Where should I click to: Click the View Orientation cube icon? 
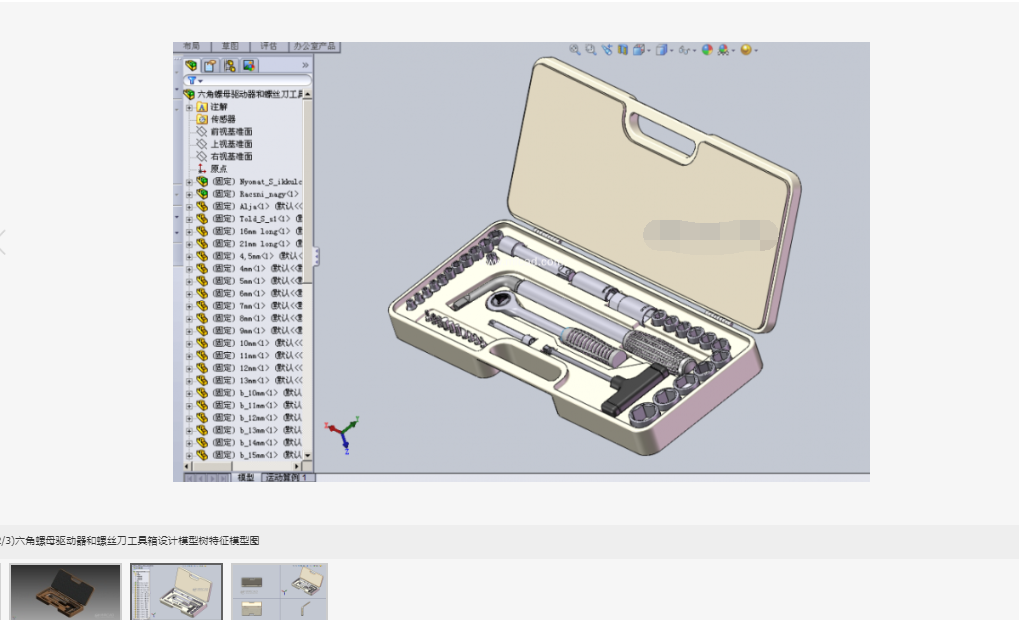click(x=639, y=49)
